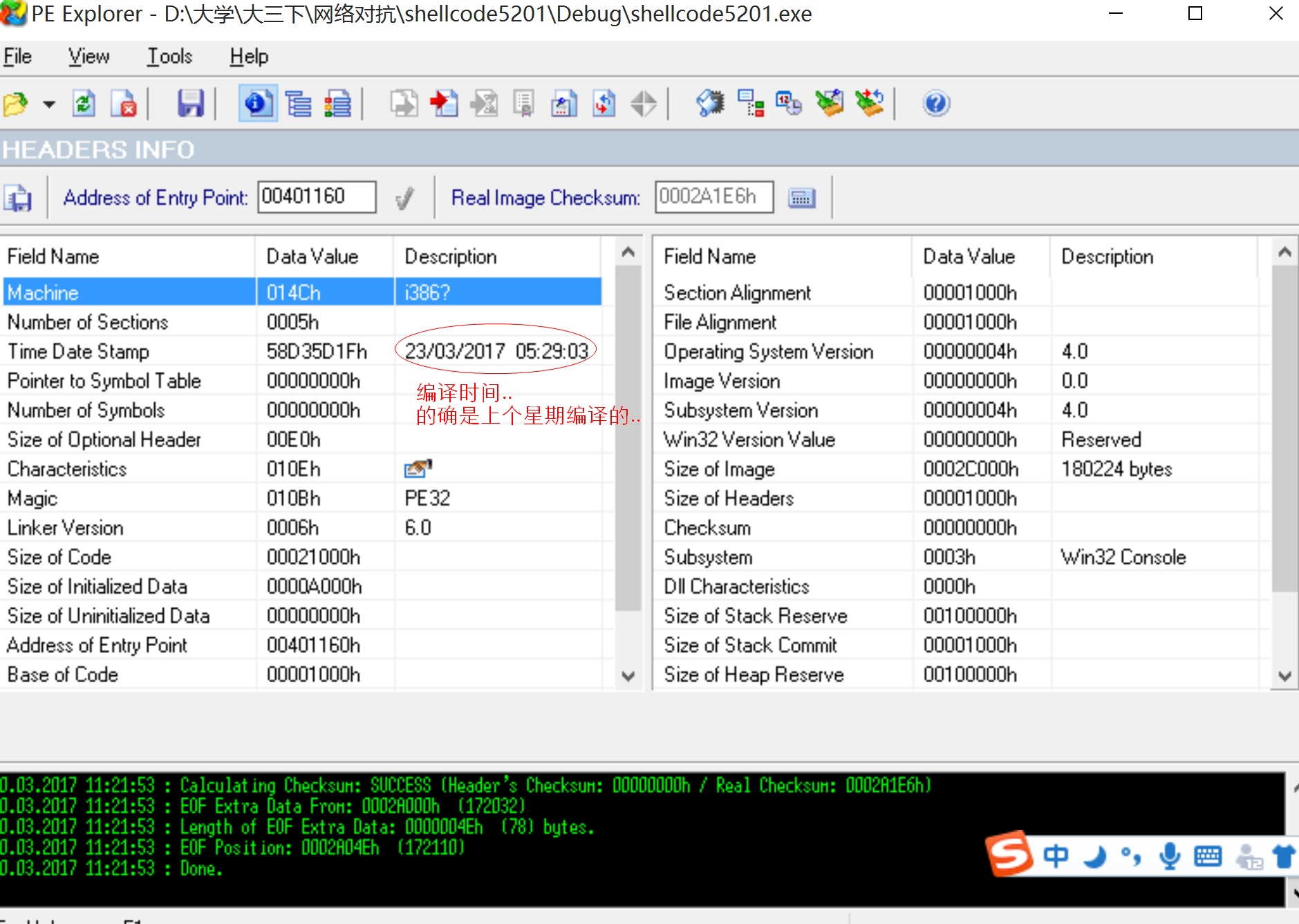Click the save-headers icon left of Entry Point

click(18, 198)
